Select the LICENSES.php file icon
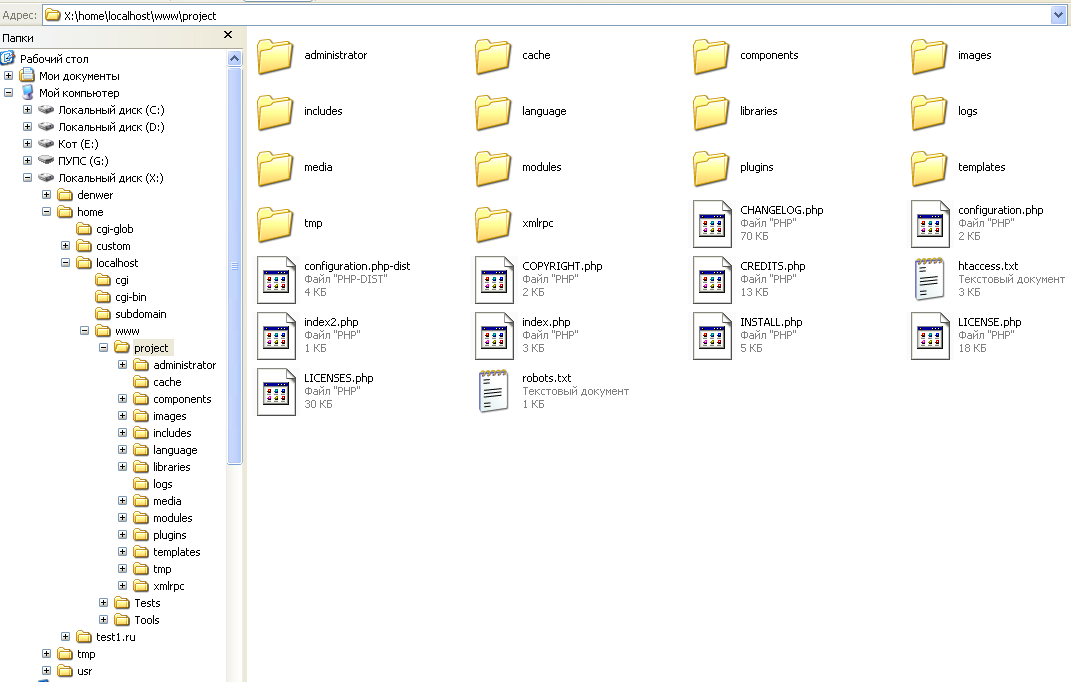This screenshot has height=682, width=1071. pos(277,392)
